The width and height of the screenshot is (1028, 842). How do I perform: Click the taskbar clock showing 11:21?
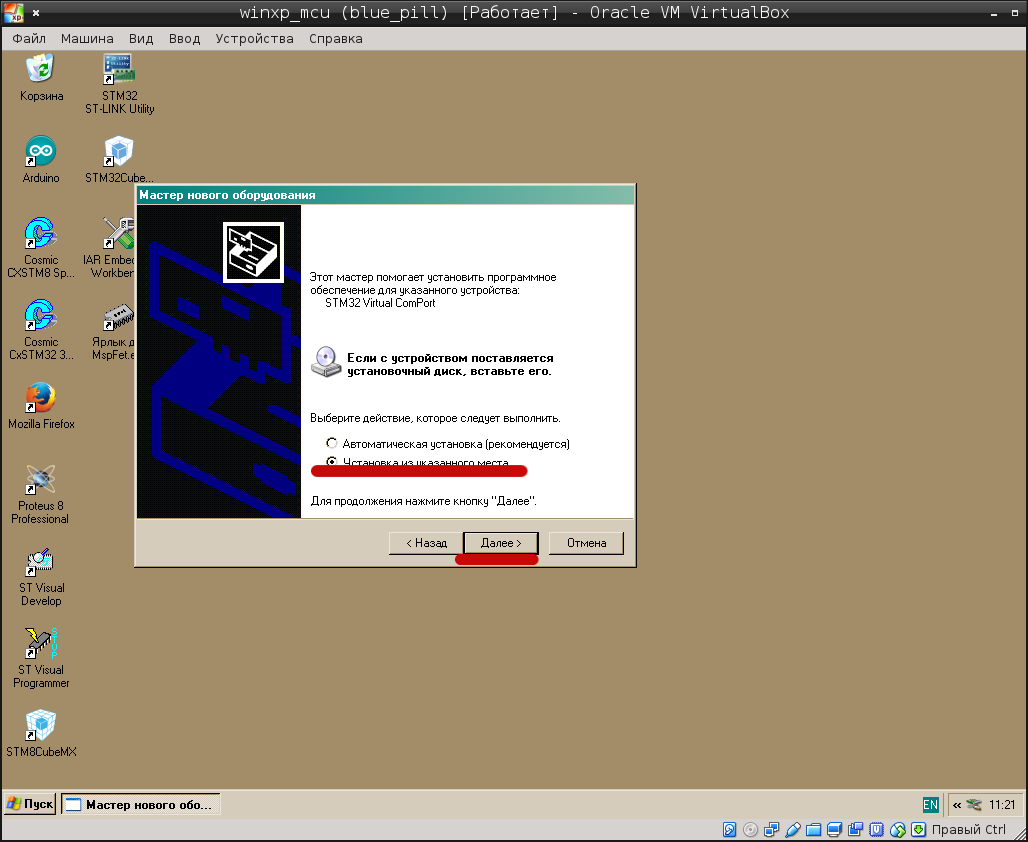[1002, 805]
